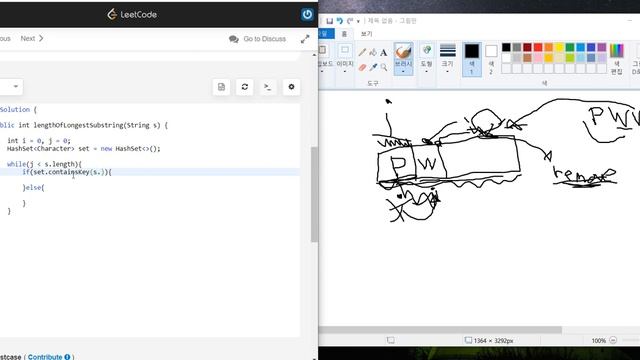Switch to the Home tab in Paint

(x=344, y=33)
